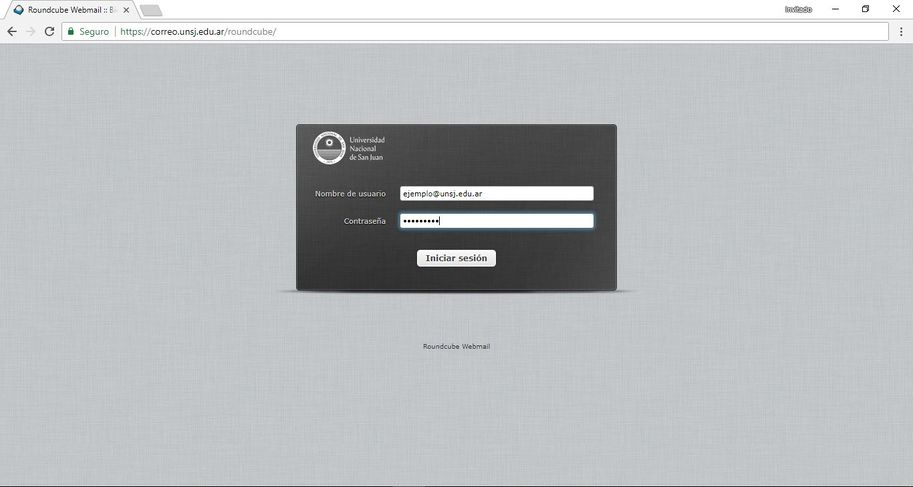Click the Roundcube favicon in the tab
The image size is (913, 487).
(x=18, y=10)
